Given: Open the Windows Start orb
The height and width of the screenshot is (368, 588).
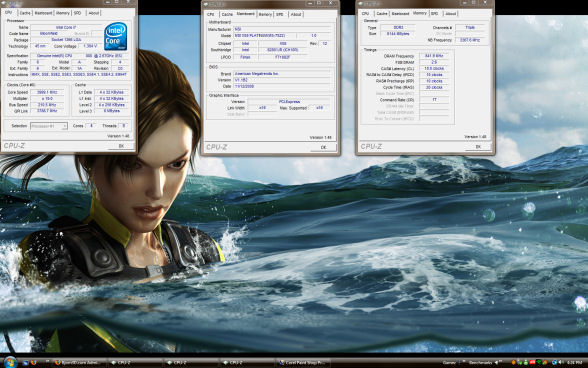Looking at the screenshot, I should 10,362.
